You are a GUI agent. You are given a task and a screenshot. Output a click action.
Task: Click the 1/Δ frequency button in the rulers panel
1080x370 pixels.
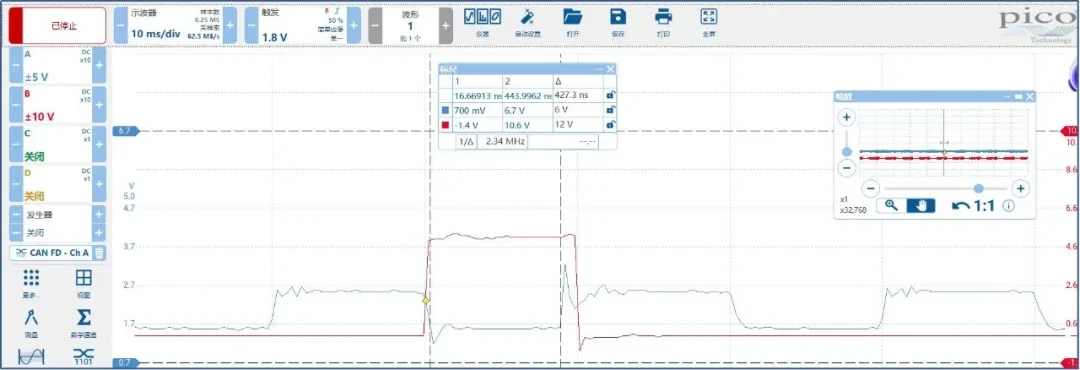(465, 141)
